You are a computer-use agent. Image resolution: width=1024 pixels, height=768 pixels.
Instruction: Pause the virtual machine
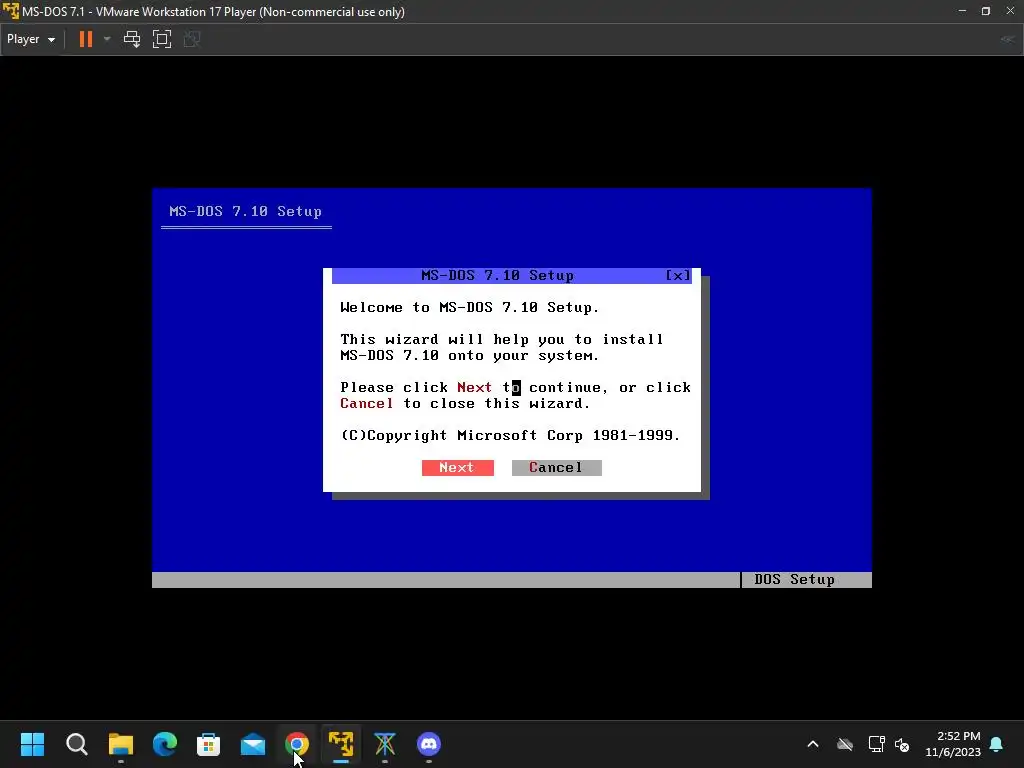pos(86,39)
